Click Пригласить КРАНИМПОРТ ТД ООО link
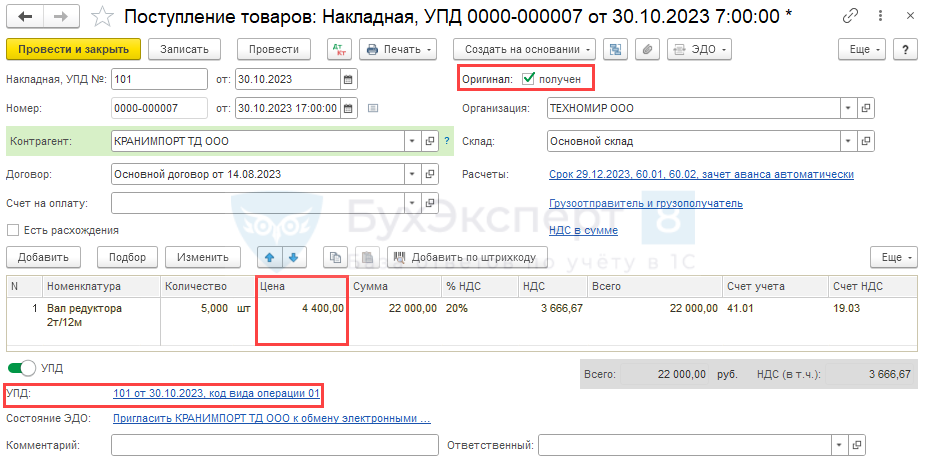 [272, 418]
